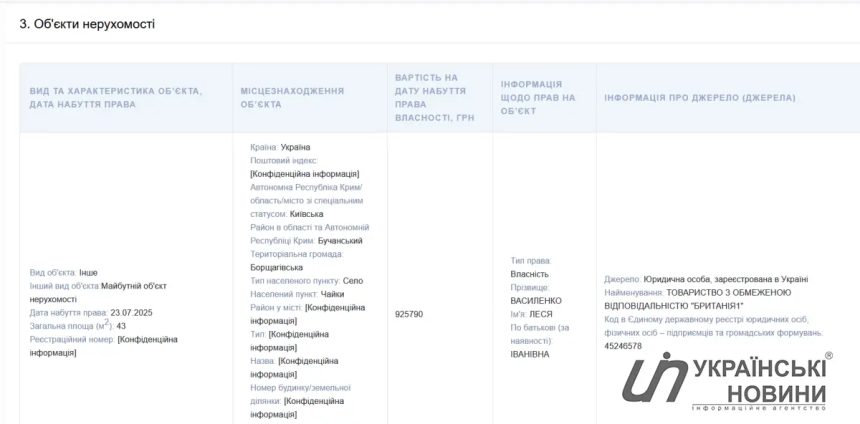Click the acquisition date 23.07.2025
This screenshot has width=860, height=424.
click(x=130, y=312)
